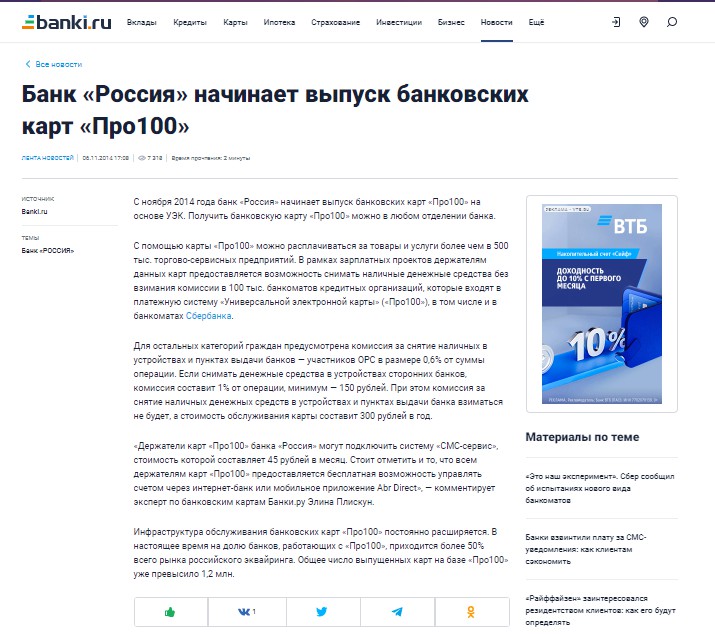This screenshot has height=634, width=715.
Task: Click the Материалы по теме heading
Action: click(x=582, y=437)
